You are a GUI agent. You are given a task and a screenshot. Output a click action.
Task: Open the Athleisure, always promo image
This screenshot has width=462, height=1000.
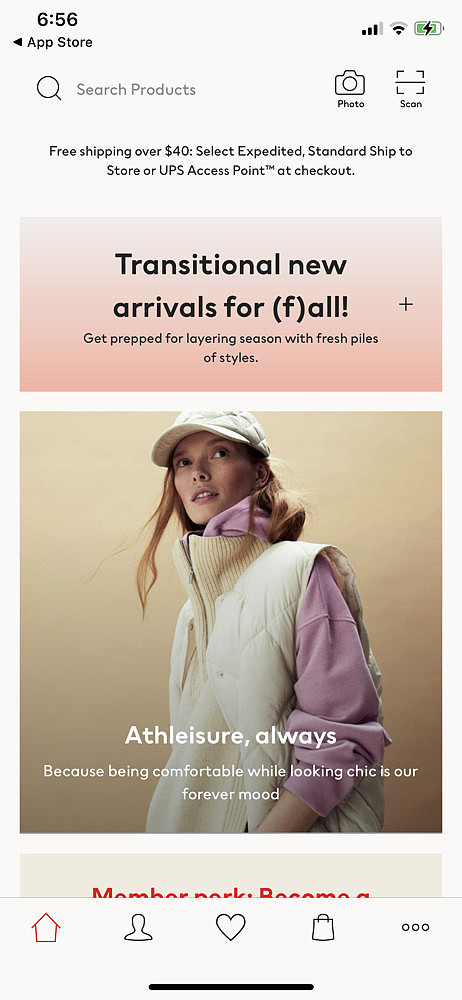pyautogui.click(x=231, y=622)
